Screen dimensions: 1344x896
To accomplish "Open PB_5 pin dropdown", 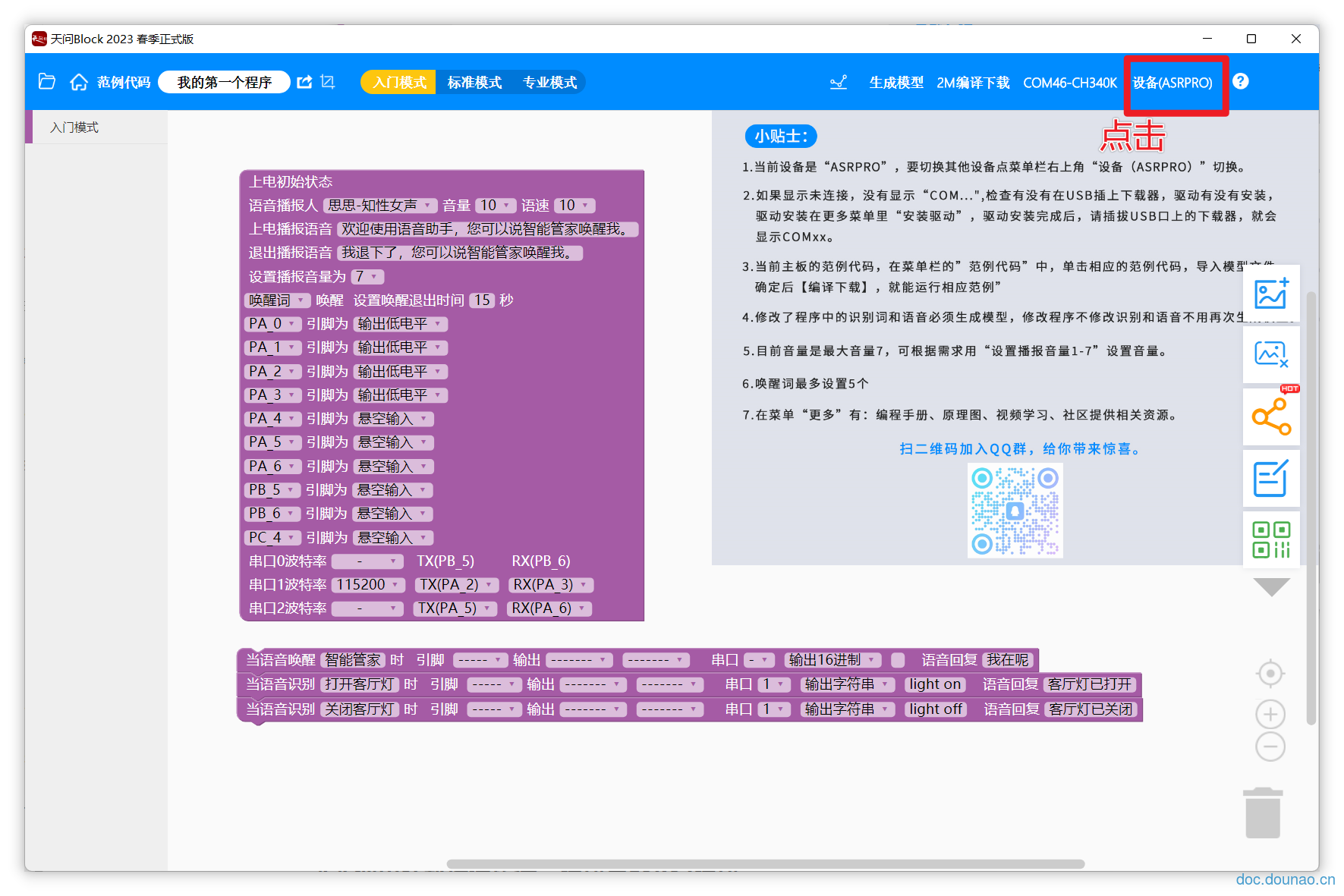I will click(272, 490).
